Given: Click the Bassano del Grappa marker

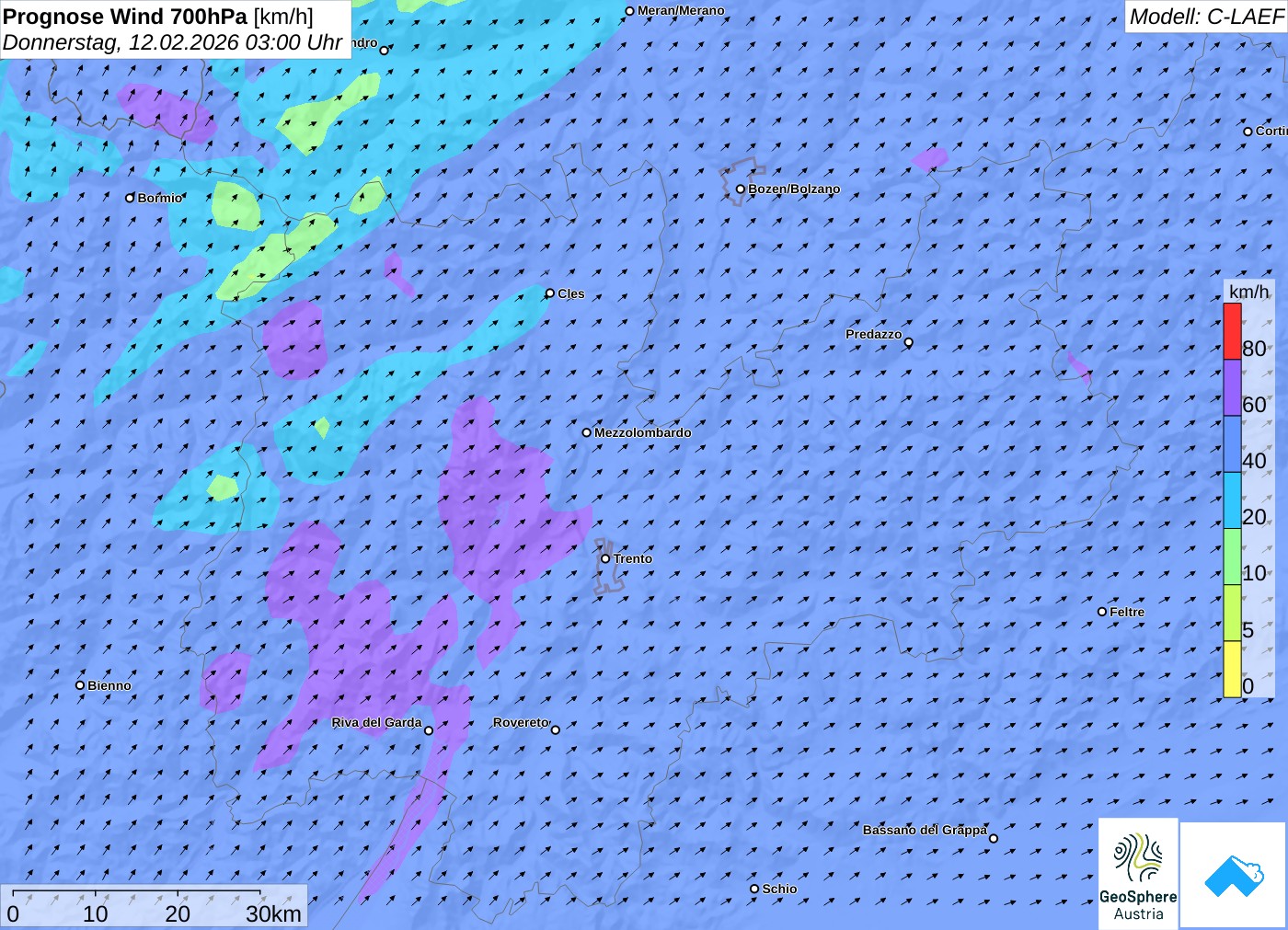Looking at the screenshot, I should 994,838.
